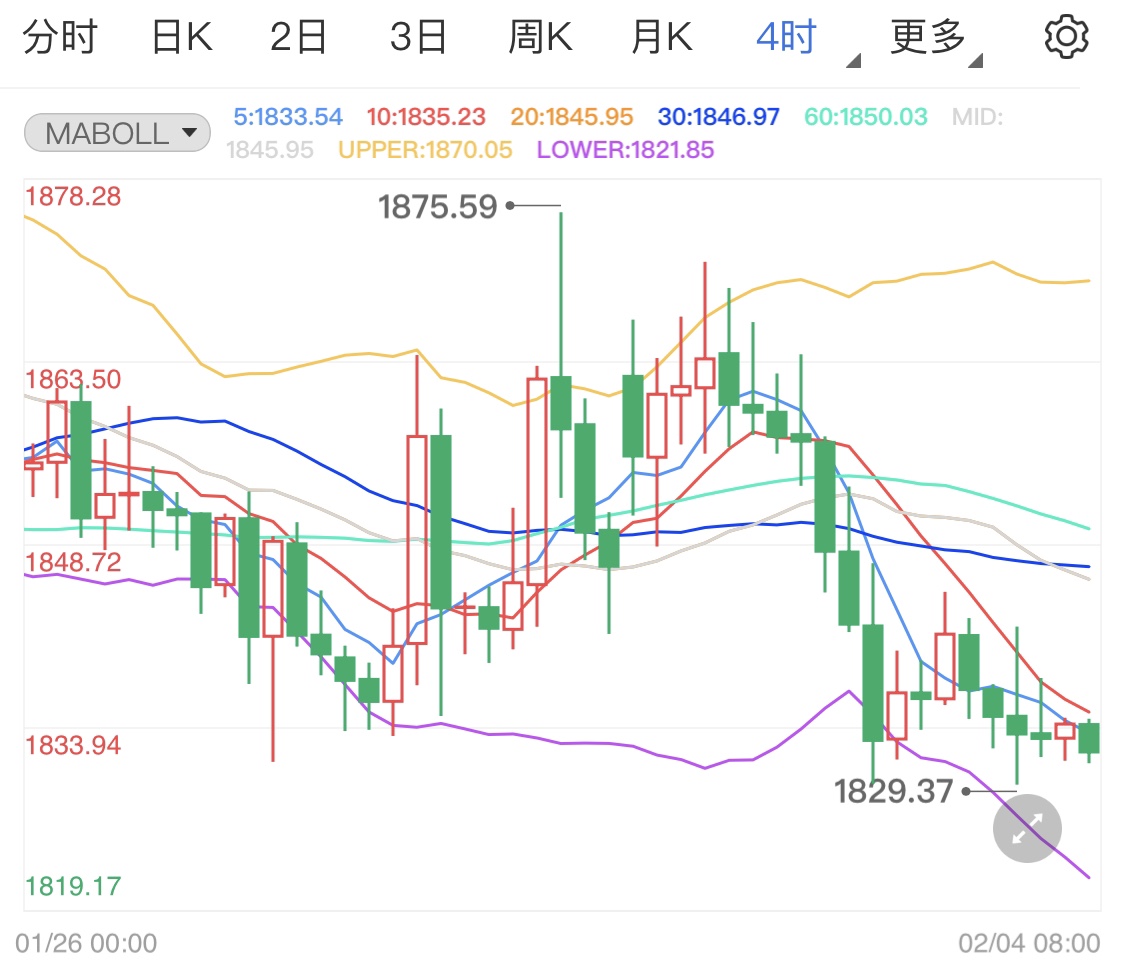Click the 1875.59 high price marker

438,206
